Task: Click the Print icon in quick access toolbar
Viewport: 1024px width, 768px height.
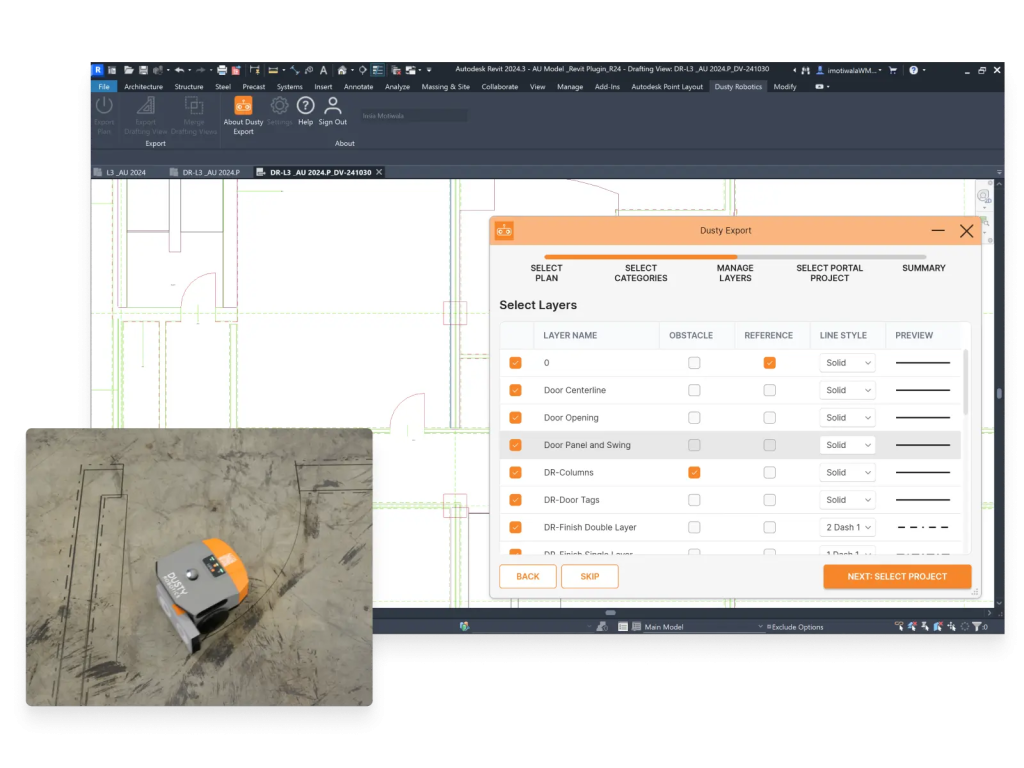Action: (222, 70)
